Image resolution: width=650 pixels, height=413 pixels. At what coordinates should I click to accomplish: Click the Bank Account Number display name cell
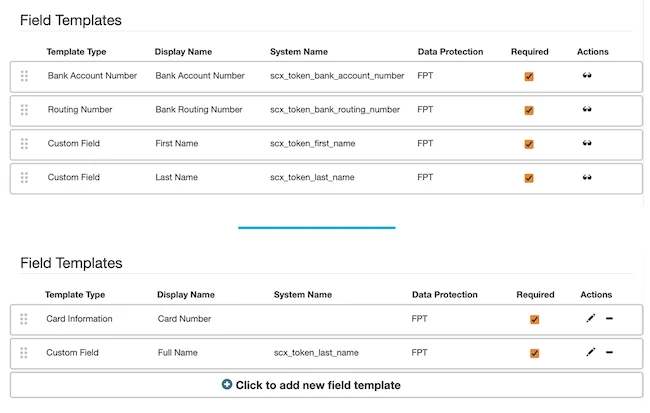tap(200, 76)
